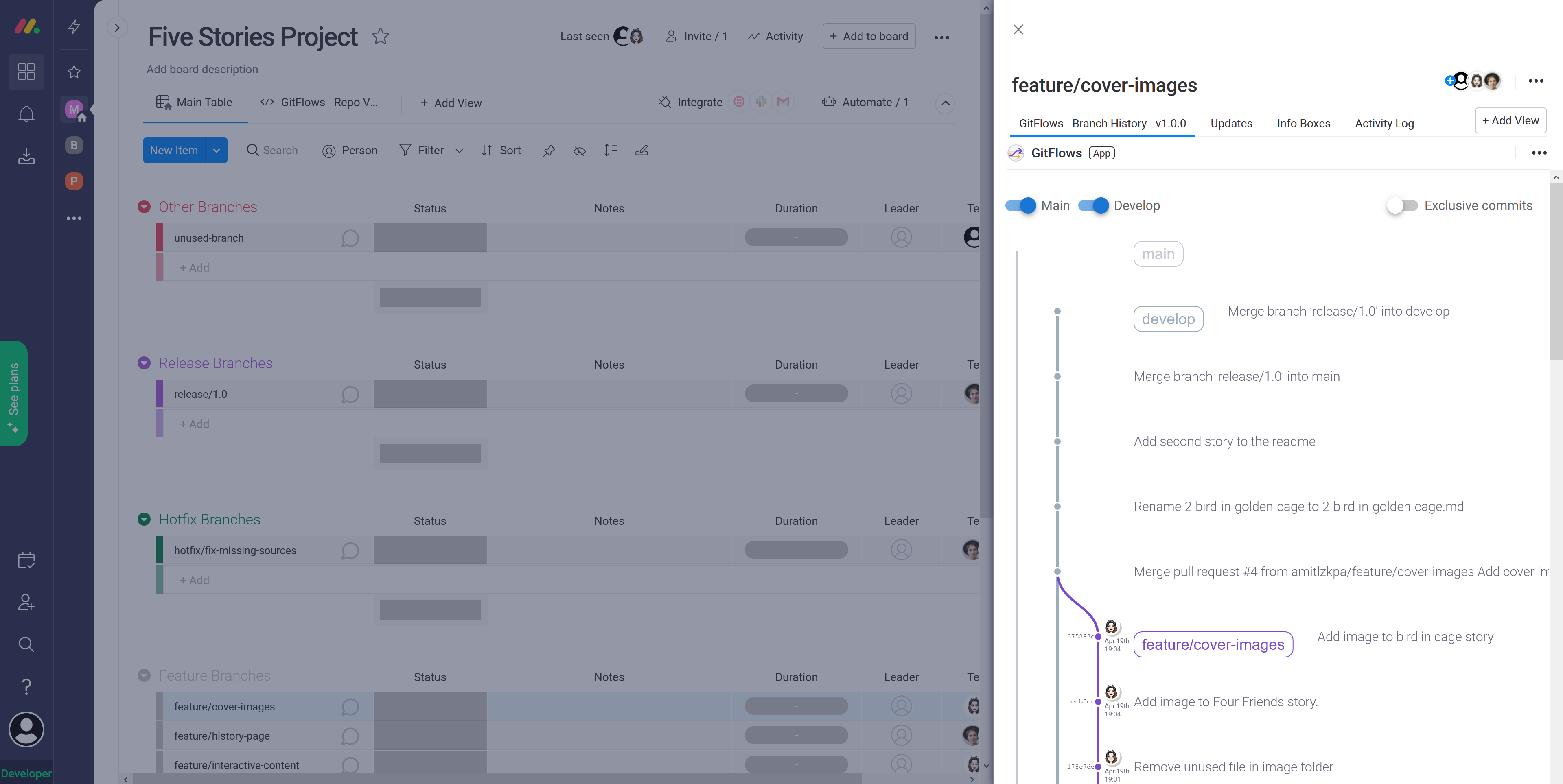Click the board Search input field

click(x=280, y=151)
